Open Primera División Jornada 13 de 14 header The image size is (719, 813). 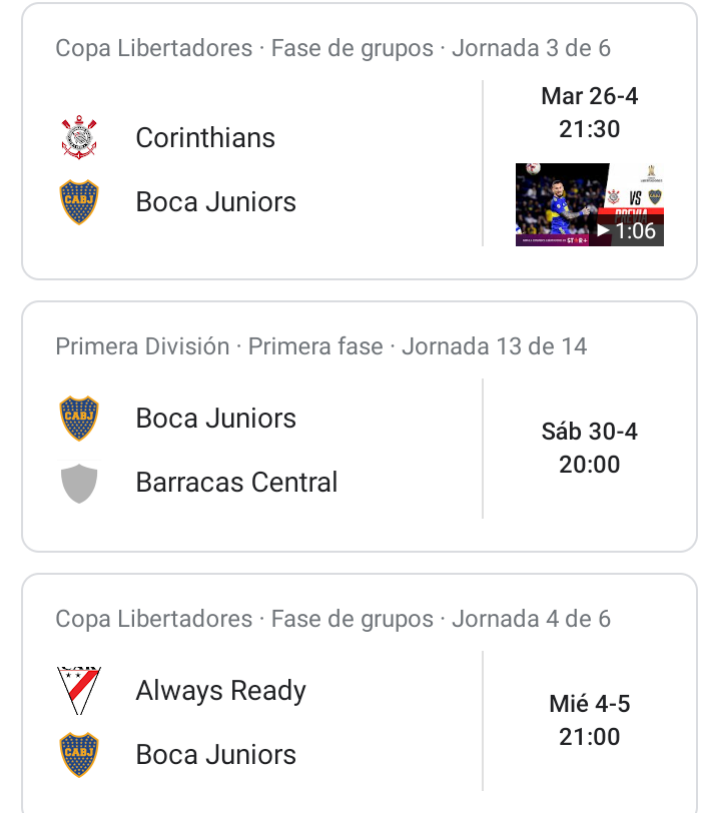[321, 346]
